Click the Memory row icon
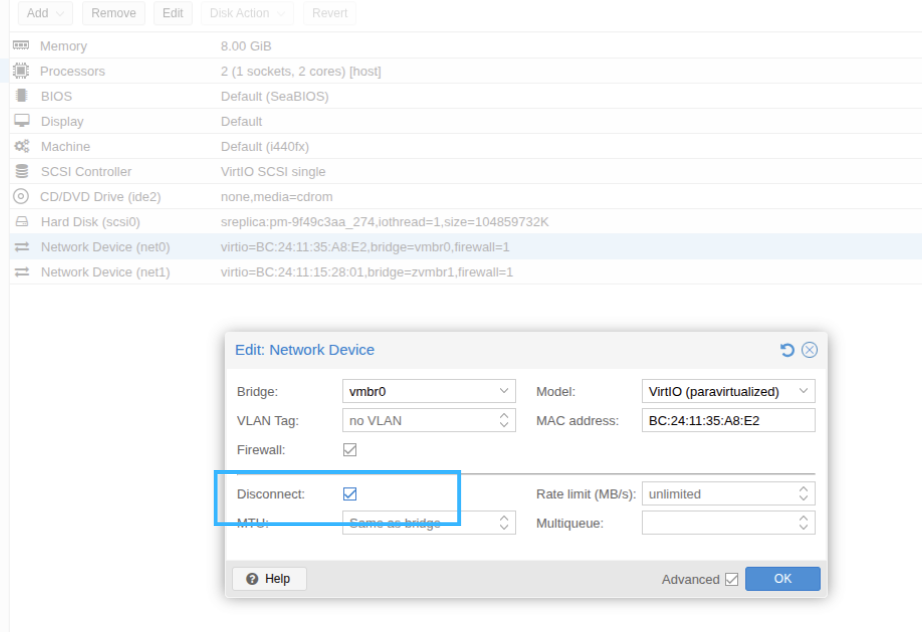 tap(21, 46)
